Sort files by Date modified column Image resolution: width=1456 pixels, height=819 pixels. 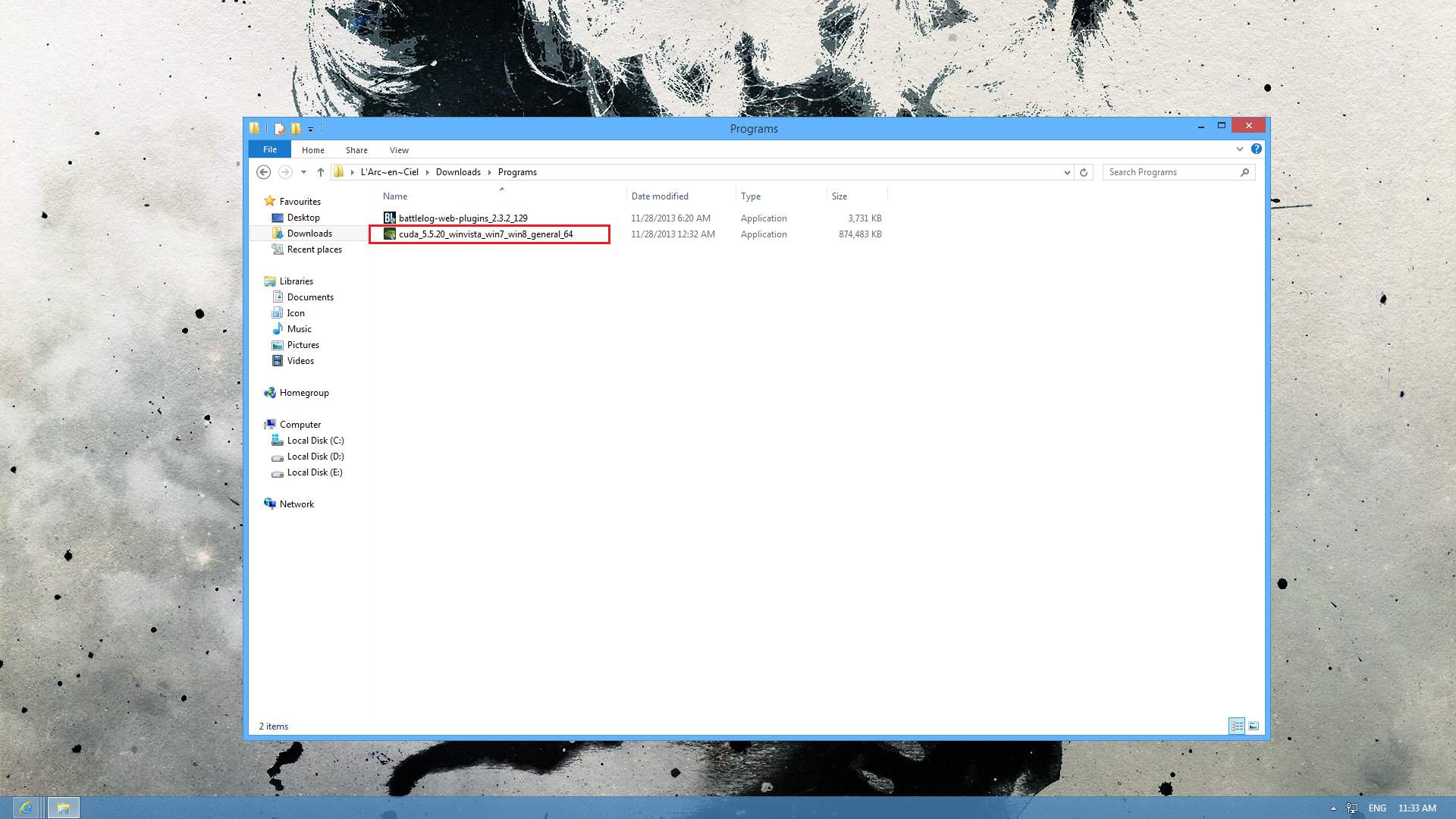pos(660,196)
